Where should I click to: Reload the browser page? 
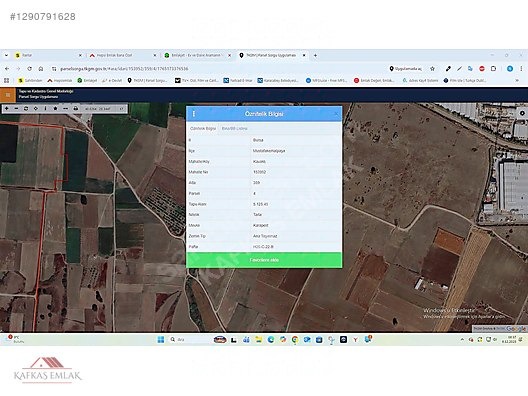(x=30, y=69)
